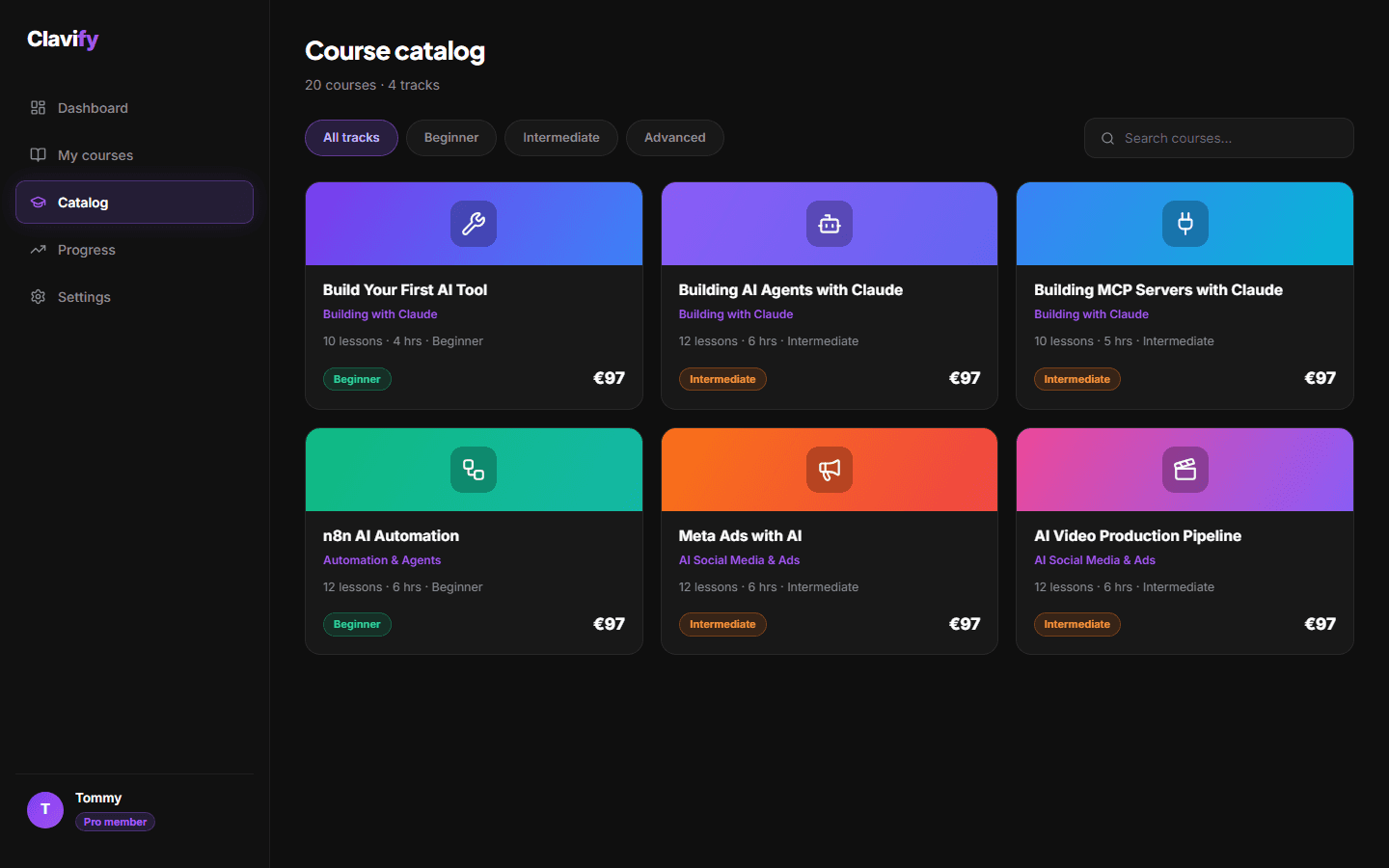The image size is (1389, 868).
Task: Click Intermediate badge on Building MCP Servers card
Action: point(1077,379)
